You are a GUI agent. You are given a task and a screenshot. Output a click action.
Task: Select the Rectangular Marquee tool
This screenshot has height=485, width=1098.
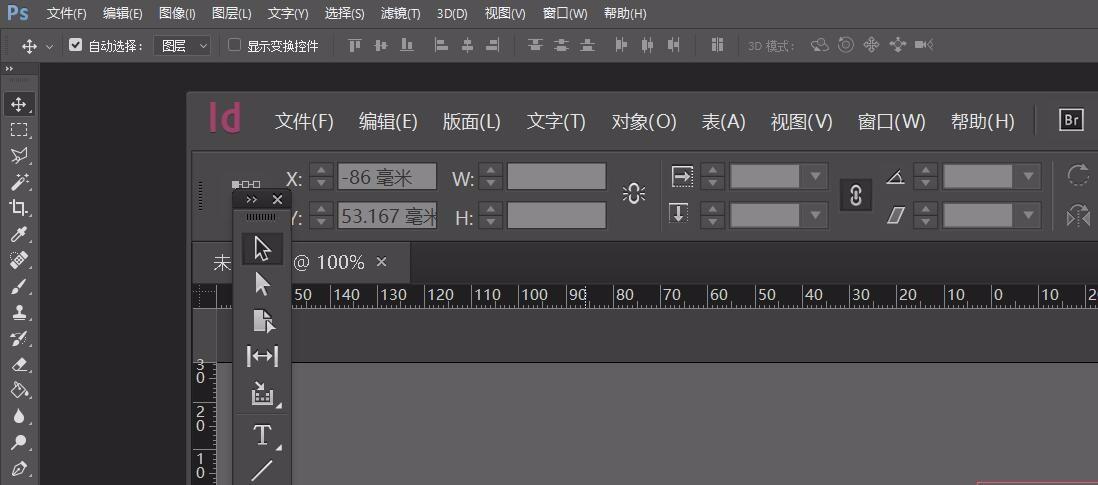coord(19,130)
